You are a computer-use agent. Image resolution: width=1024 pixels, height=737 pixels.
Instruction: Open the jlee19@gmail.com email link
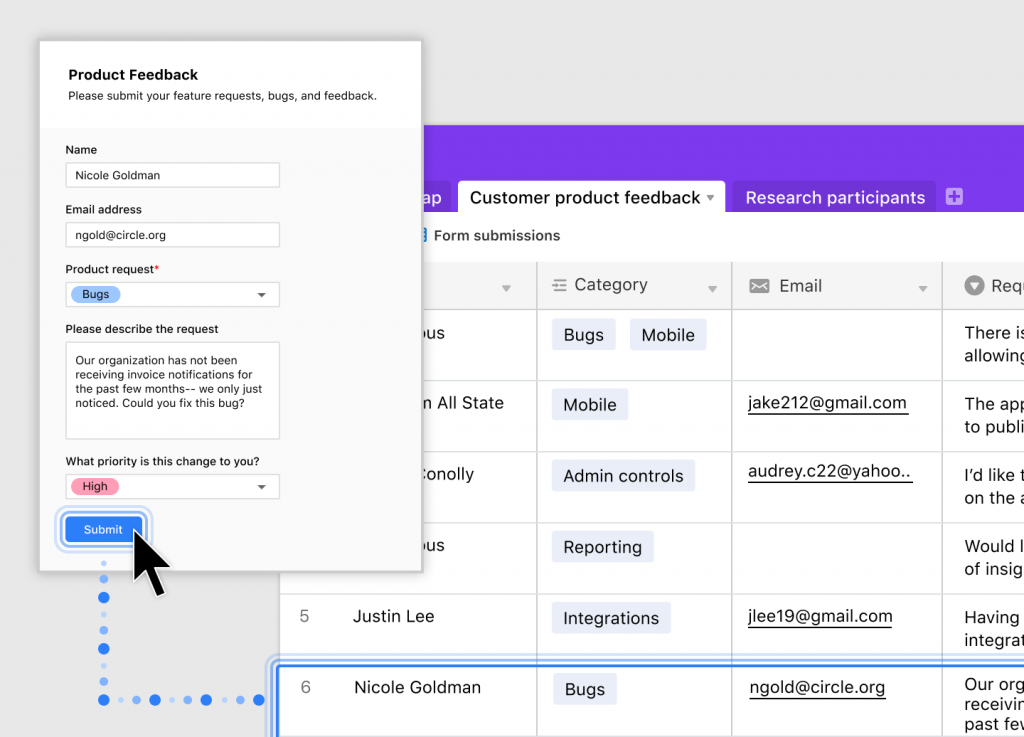point(820,617)
